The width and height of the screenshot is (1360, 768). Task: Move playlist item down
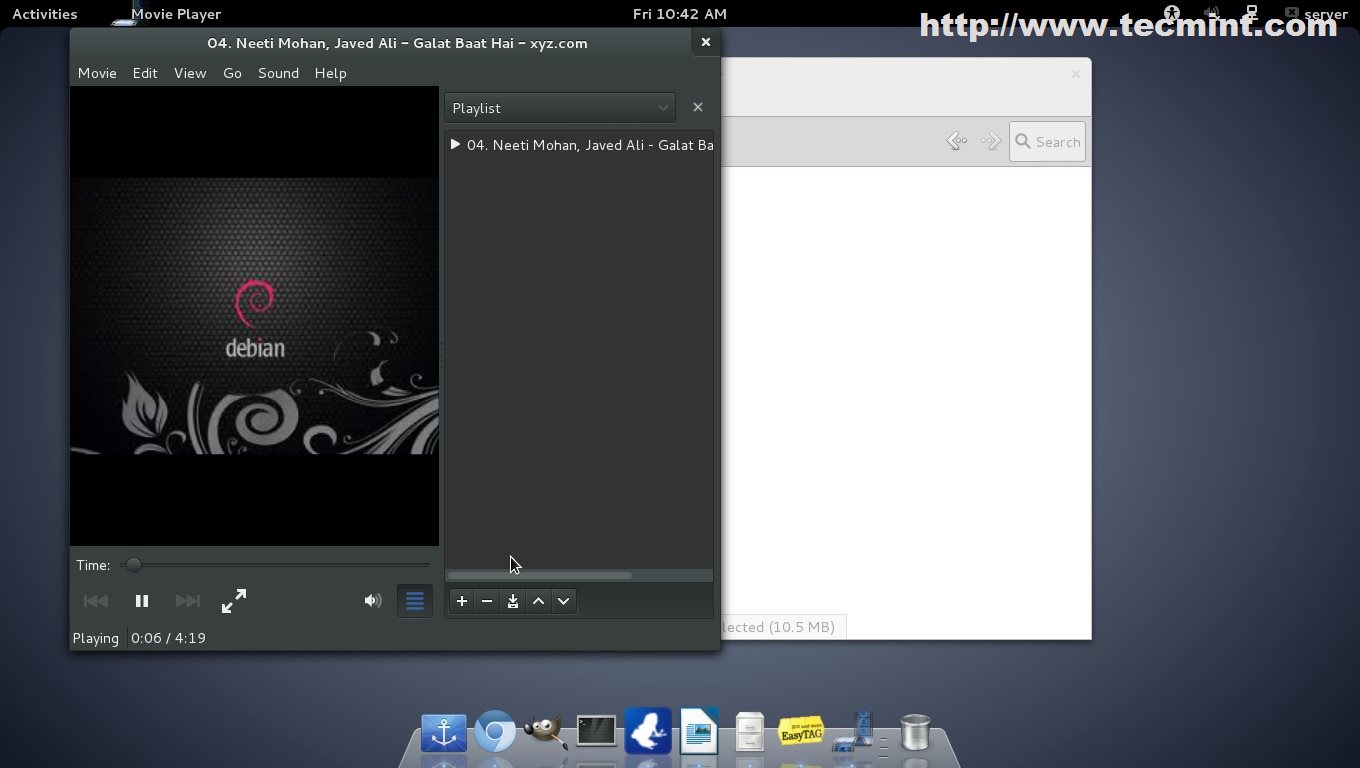(x=564, y=601)
